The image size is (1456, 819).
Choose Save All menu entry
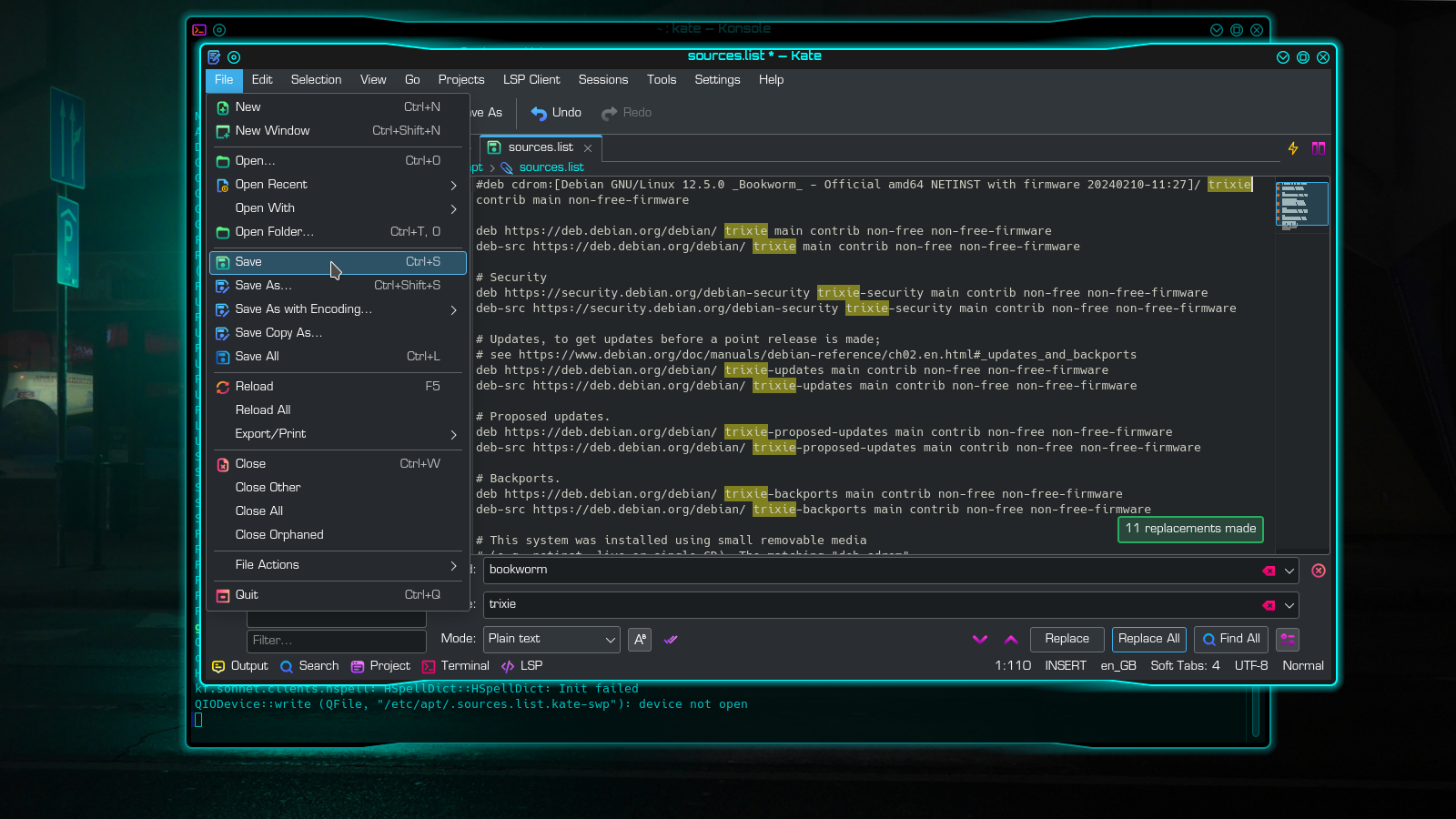coord(338,357)
